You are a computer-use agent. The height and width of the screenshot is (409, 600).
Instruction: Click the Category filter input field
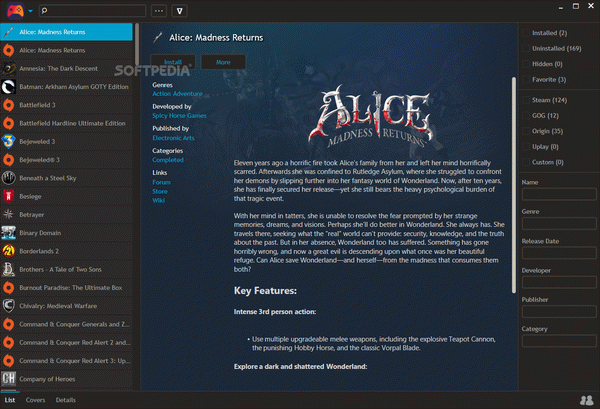pyautogui.click(x=559, y=341)
